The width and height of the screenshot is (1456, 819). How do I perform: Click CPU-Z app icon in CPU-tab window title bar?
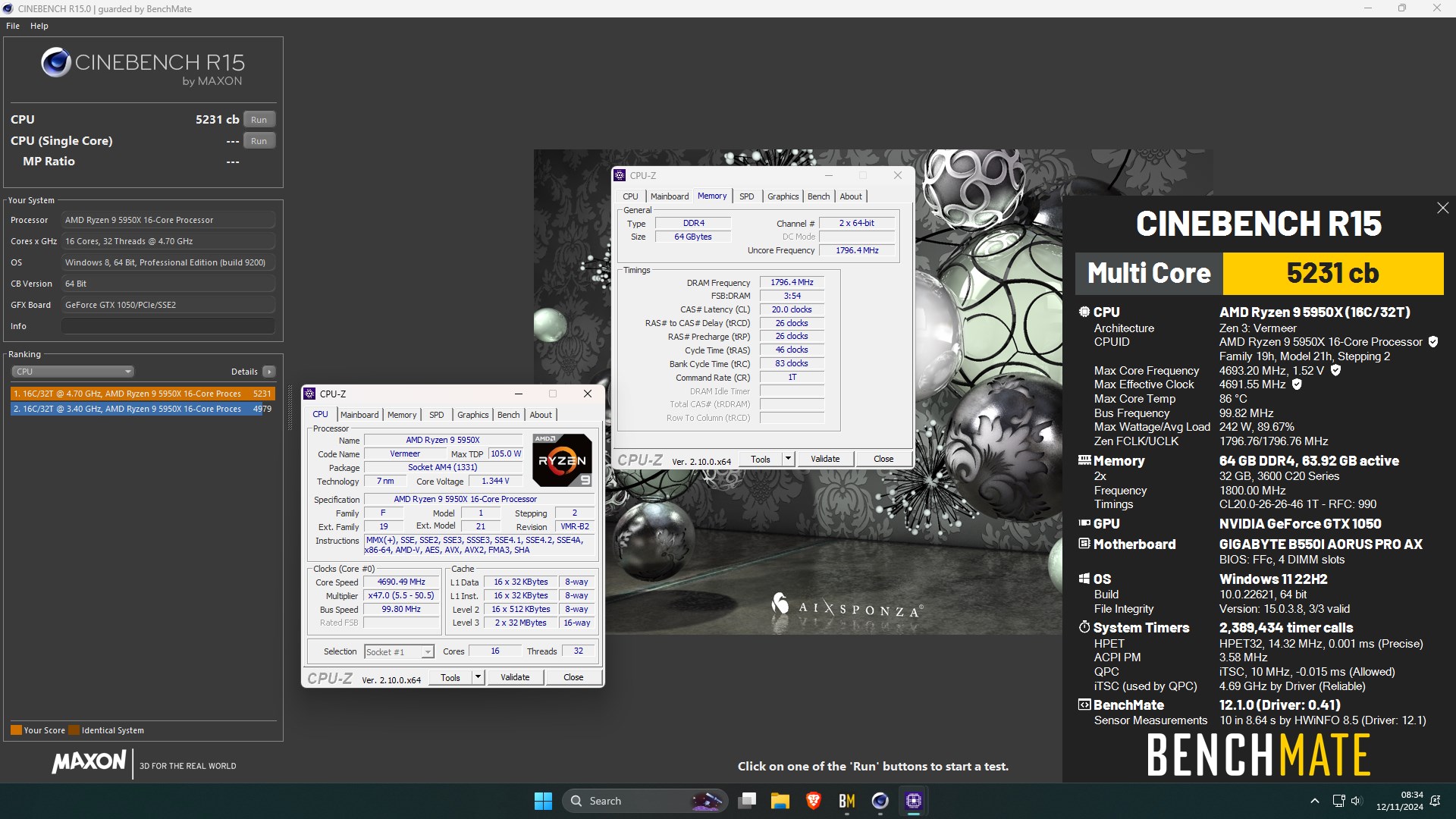coord(309,394)
